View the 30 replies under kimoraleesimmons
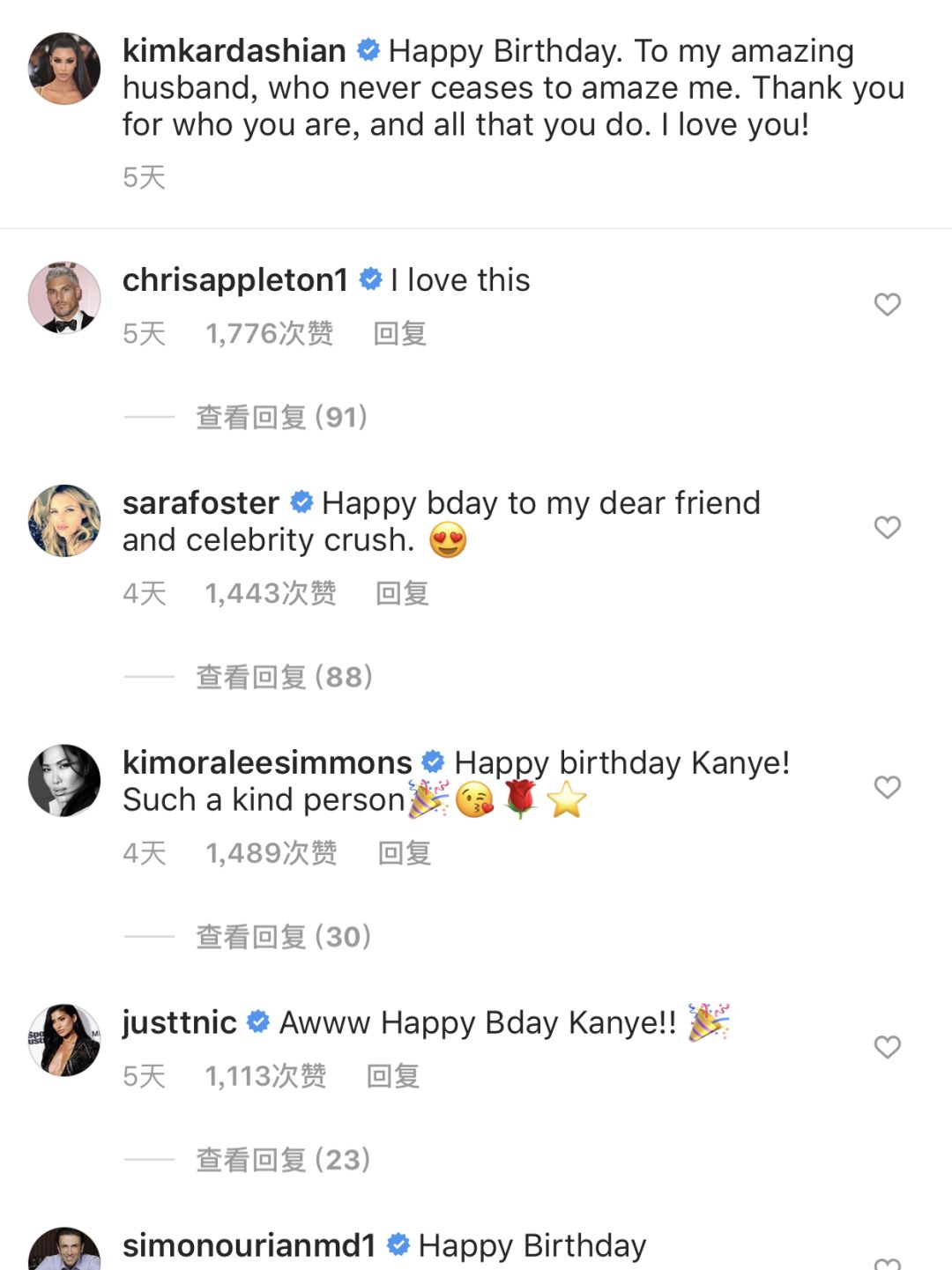The height and width of the screenshot is (1270, 952). pyautogui.click(x=283, y=937)
